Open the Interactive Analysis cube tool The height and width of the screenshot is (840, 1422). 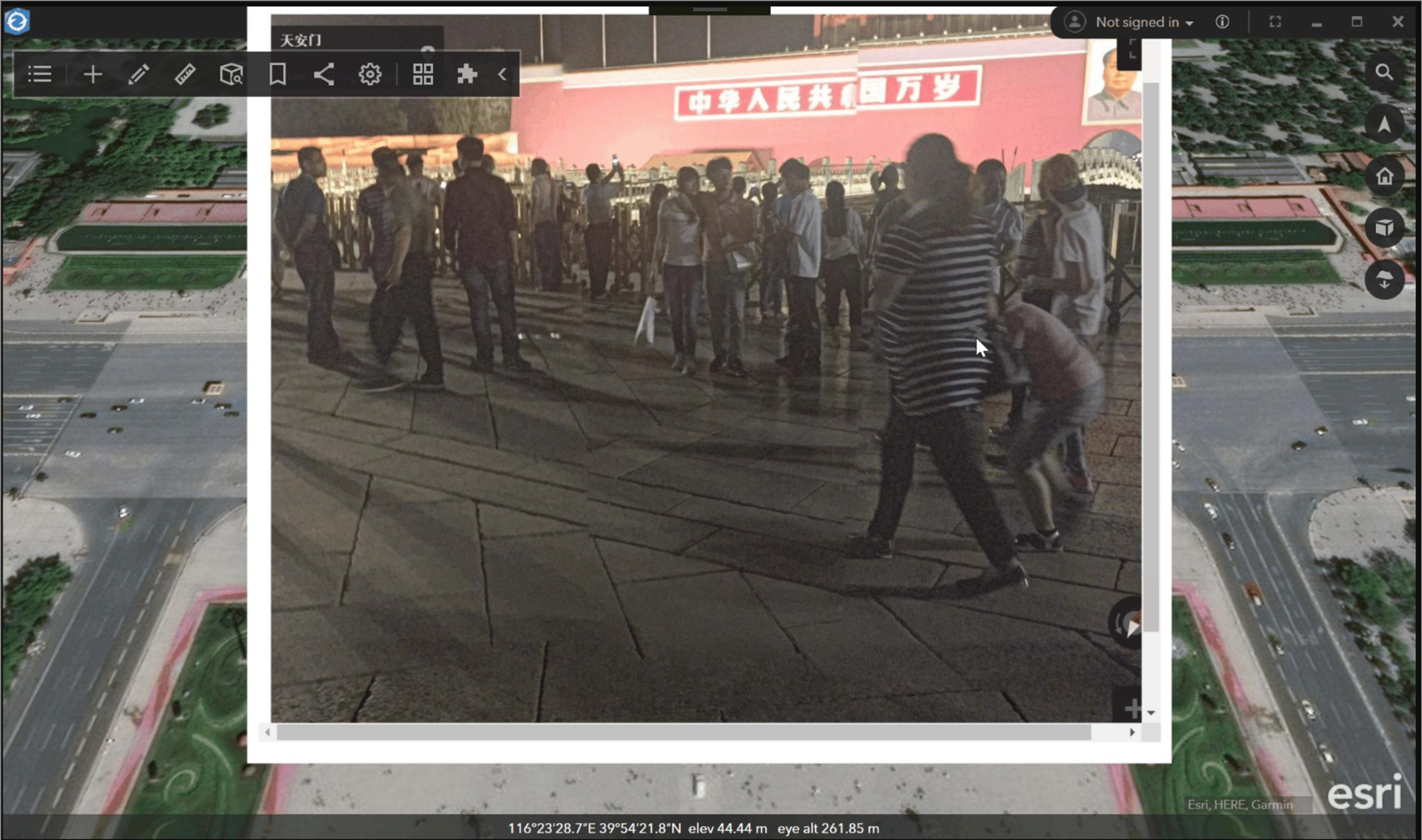point(231,74)
